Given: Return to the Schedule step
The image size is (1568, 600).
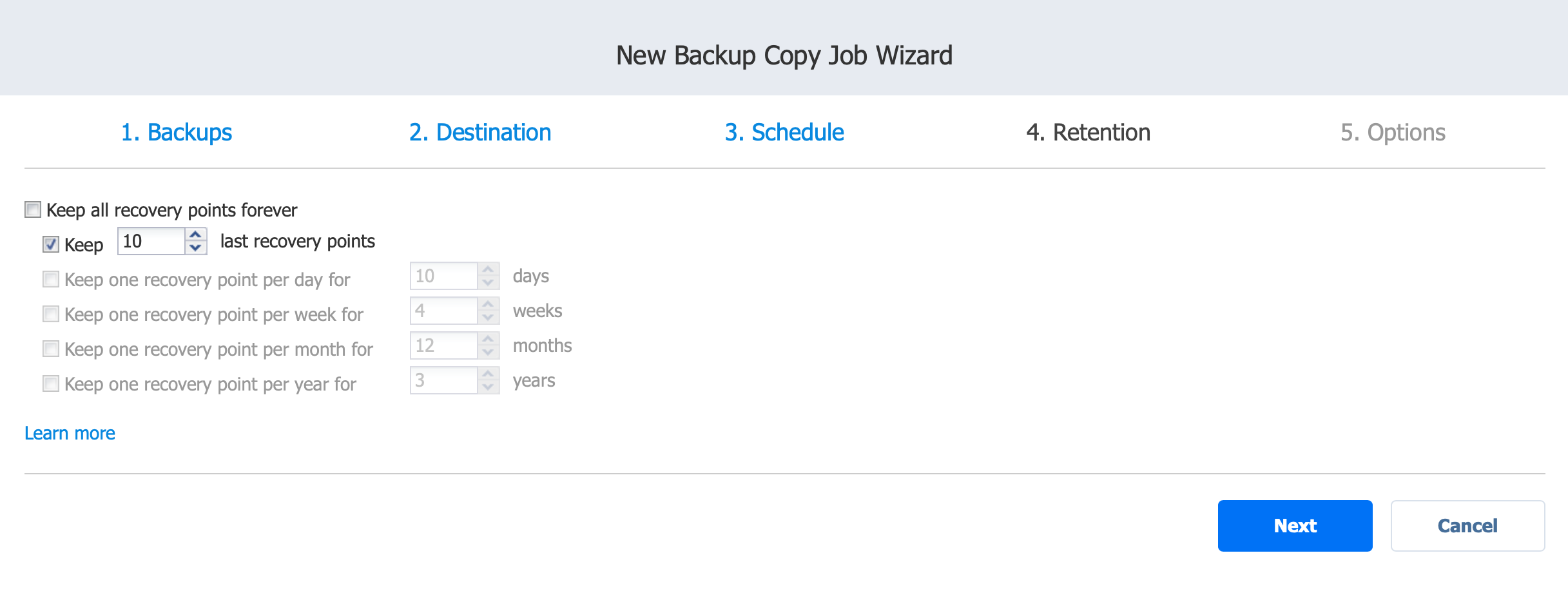Looking at the screenshot, I should point(784,132).
